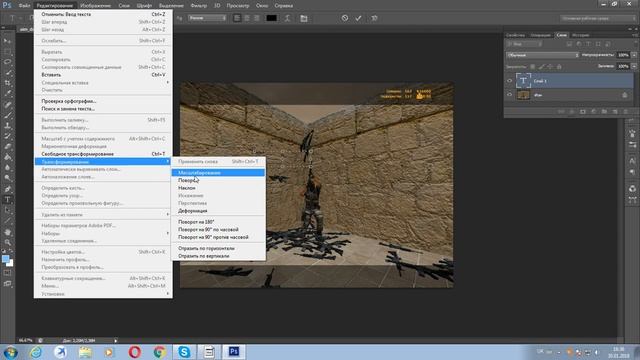
Task: Commit current edits with checkmark
Action: (358, 18)
